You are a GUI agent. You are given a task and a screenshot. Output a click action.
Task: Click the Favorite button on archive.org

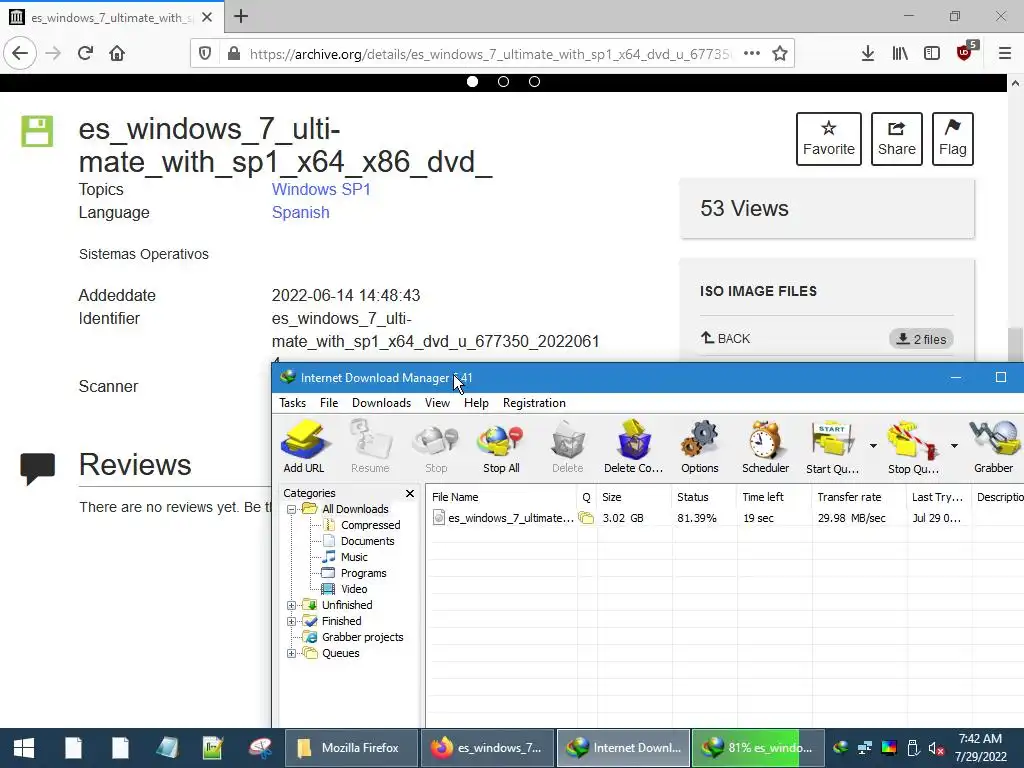829,138
